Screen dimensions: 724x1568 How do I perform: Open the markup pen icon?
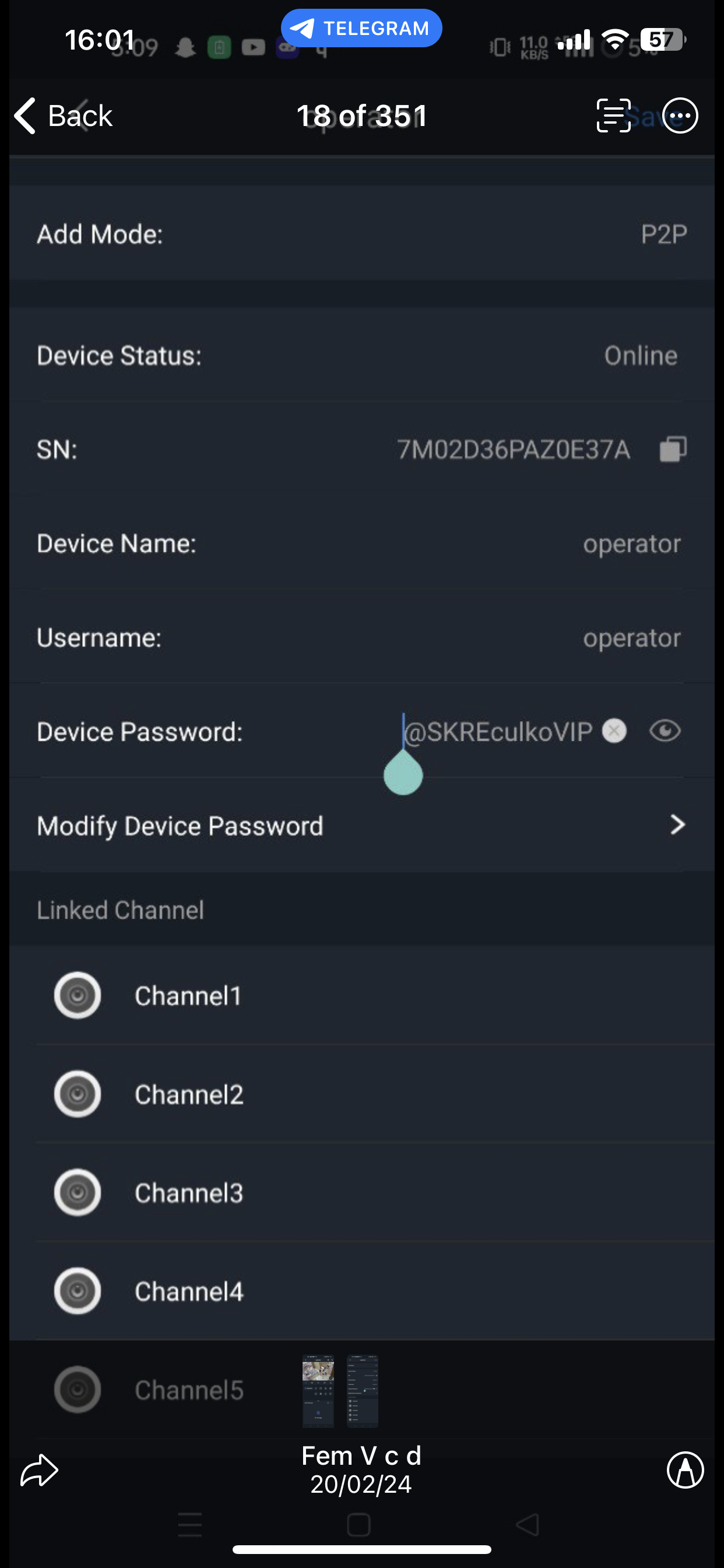pyautogui.click(x=685, y=1471)
